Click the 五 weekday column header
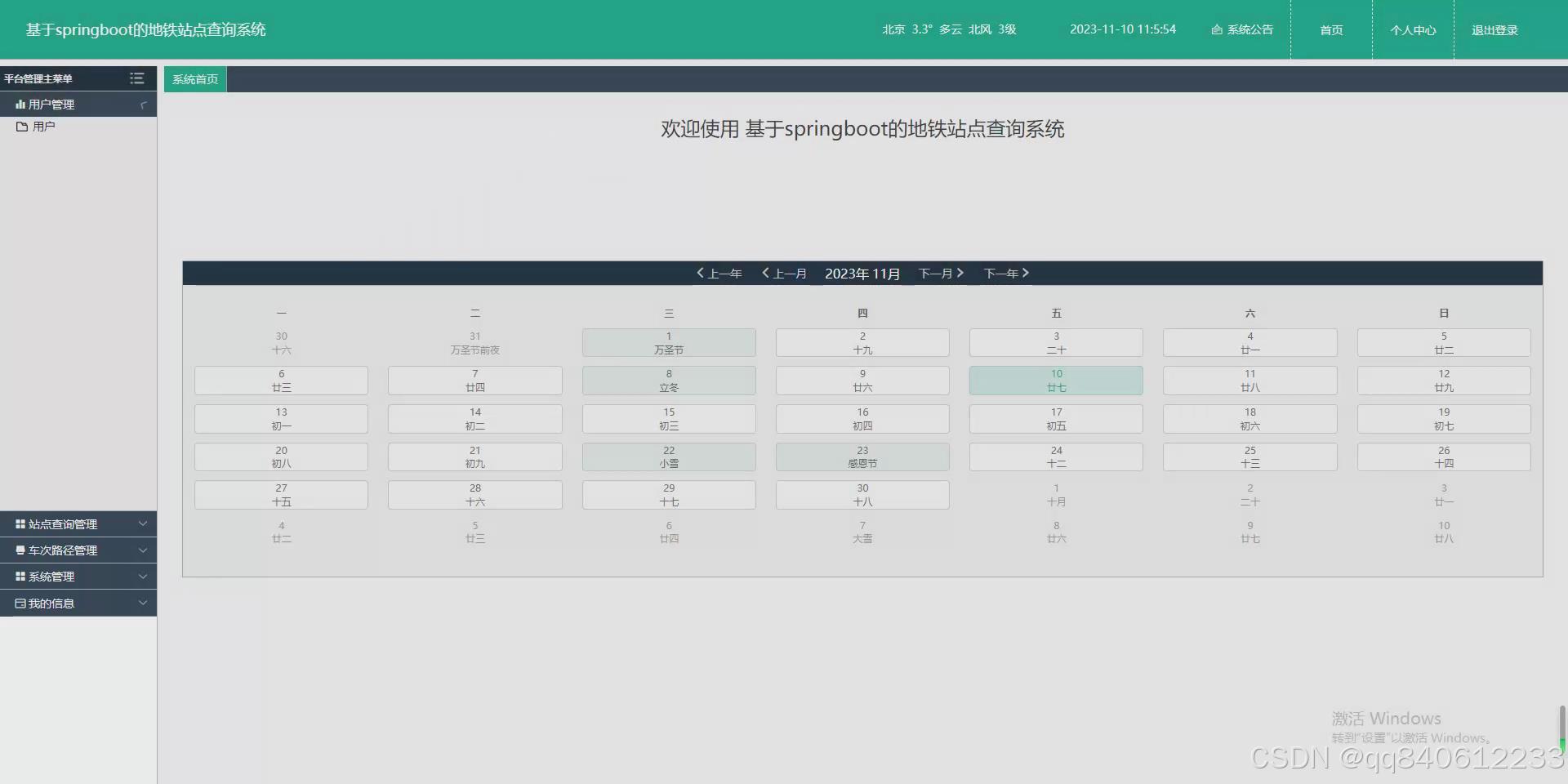Viewport: 1568px width, 784px height. pyautogui.click(x=1056, y=314)
